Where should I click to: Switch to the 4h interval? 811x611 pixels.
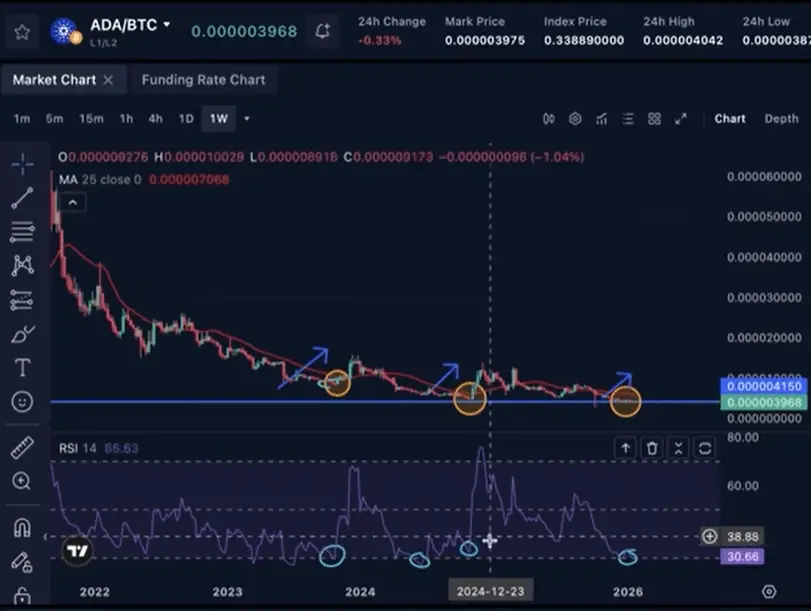[x=154, y=118]
